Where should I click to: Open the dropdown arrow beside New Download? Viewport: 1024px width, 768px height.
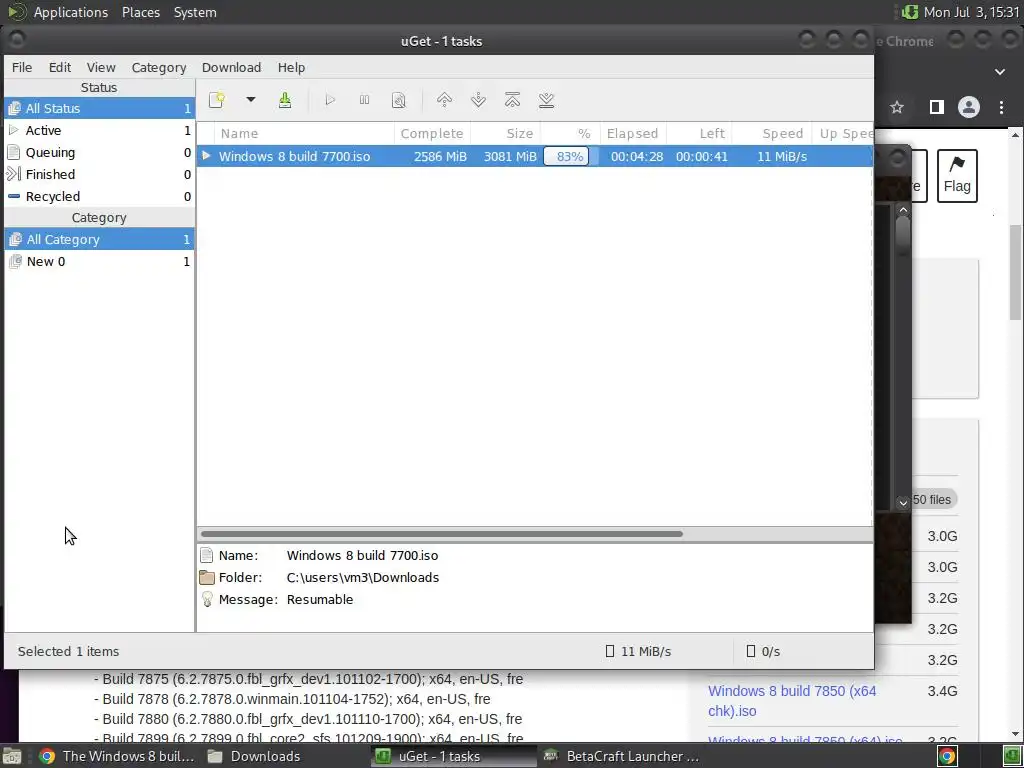(x=250, y=100)
